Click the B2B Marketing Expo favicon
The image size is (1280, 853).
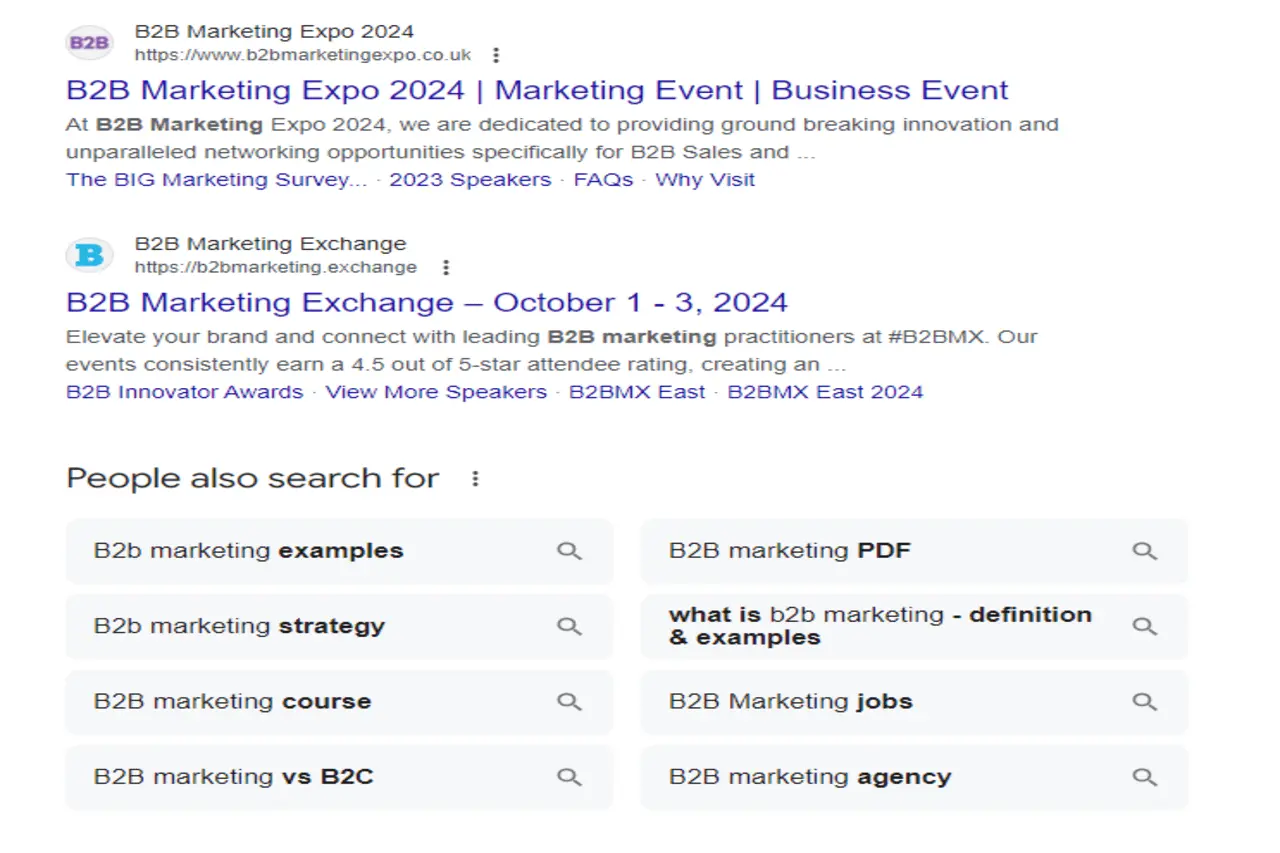(x=89, y=42)
